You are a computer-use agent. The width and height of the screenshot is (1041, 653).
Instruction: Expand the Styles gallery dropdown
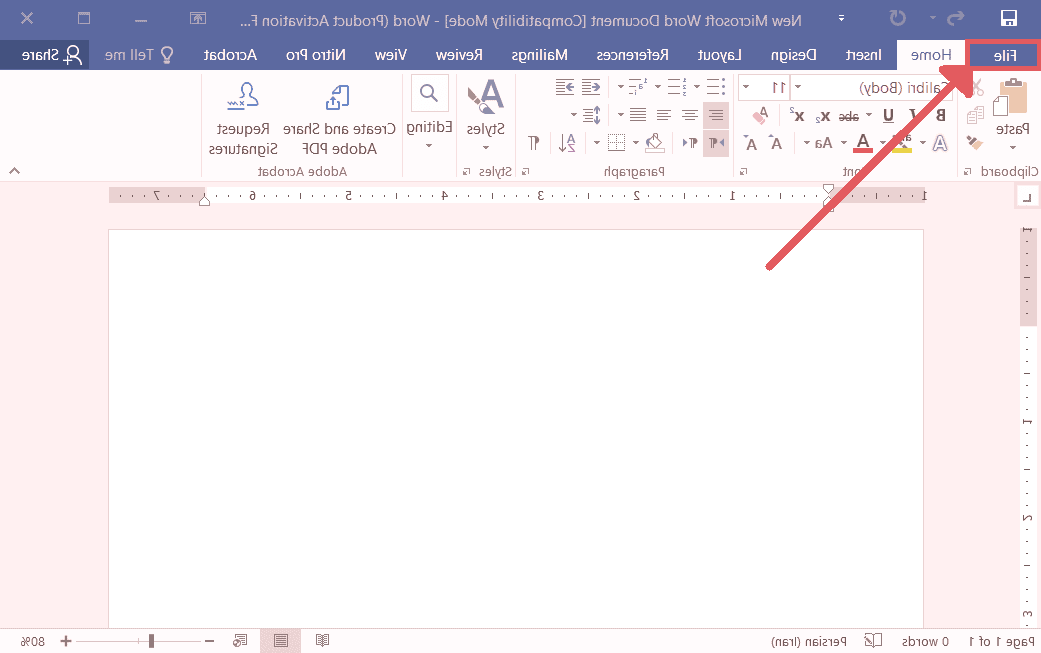pos(486,146)
